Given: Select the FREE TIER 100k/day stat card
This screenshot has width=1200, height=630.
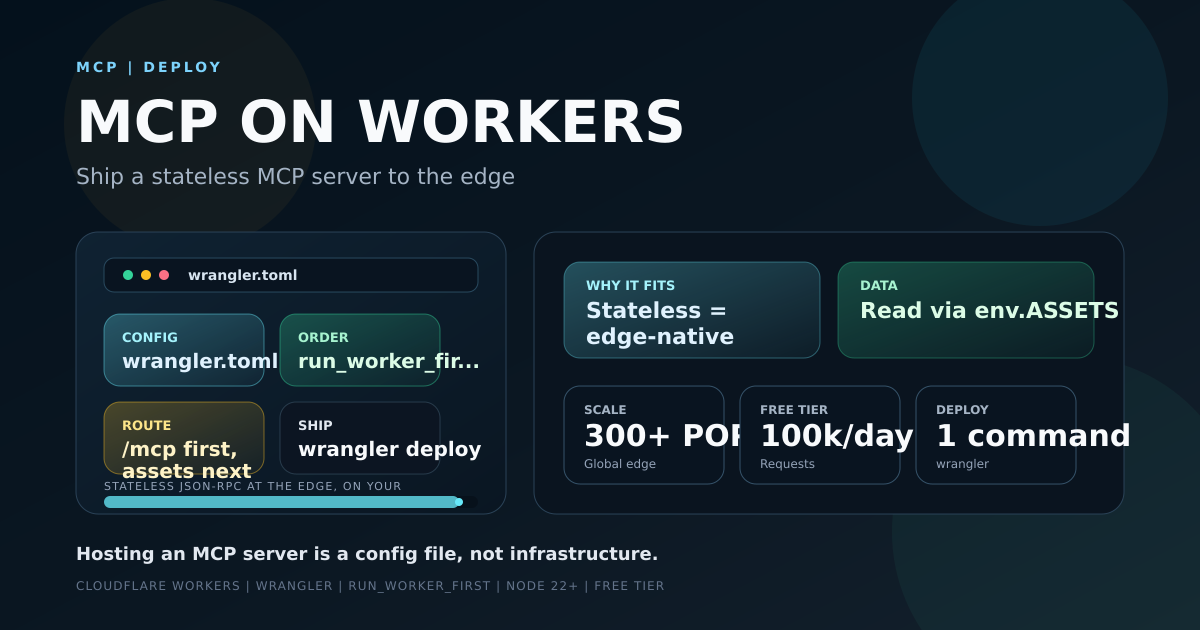Looking at the screenshot, I should (820, 435).
